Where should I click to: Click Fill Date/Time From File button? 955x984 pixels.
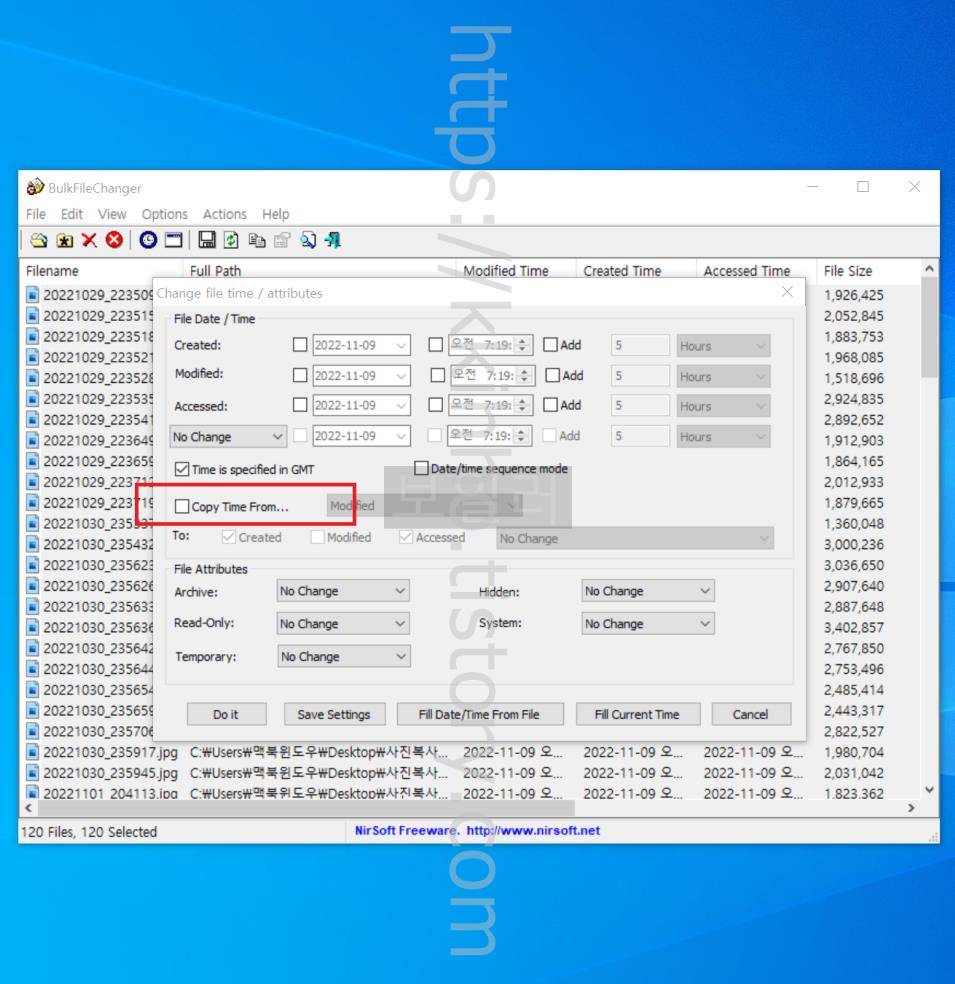tap(480, 714)
